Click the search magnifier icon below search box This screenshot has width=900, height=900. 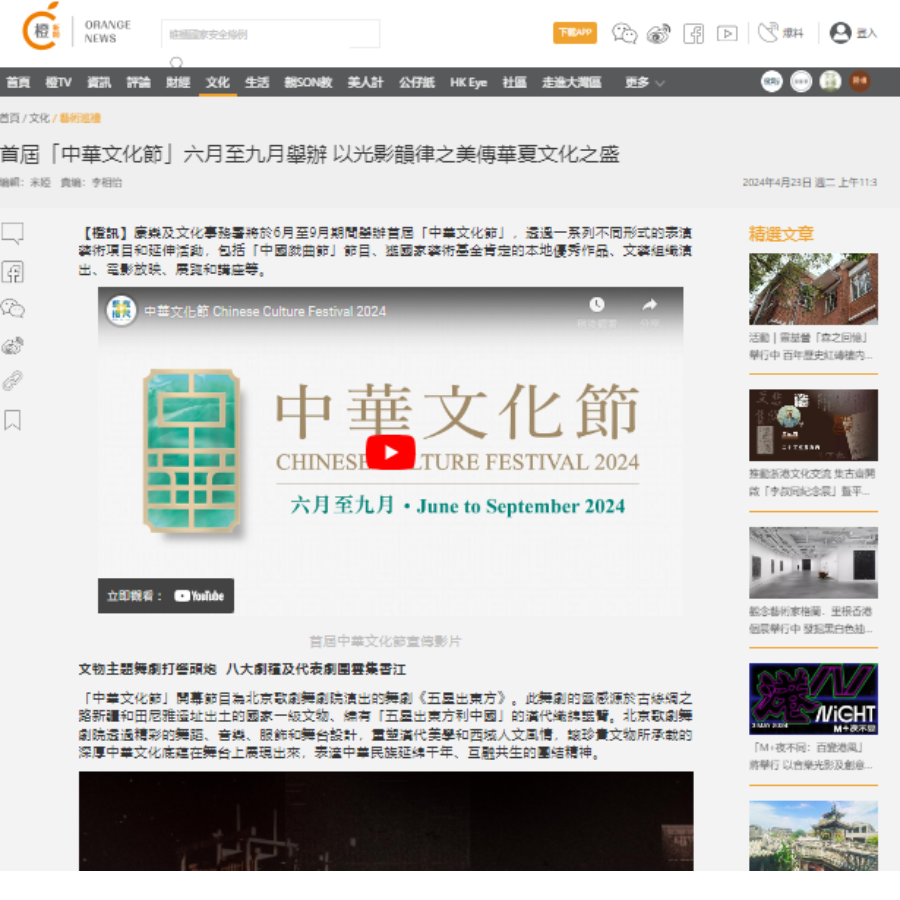click(176, 61)
